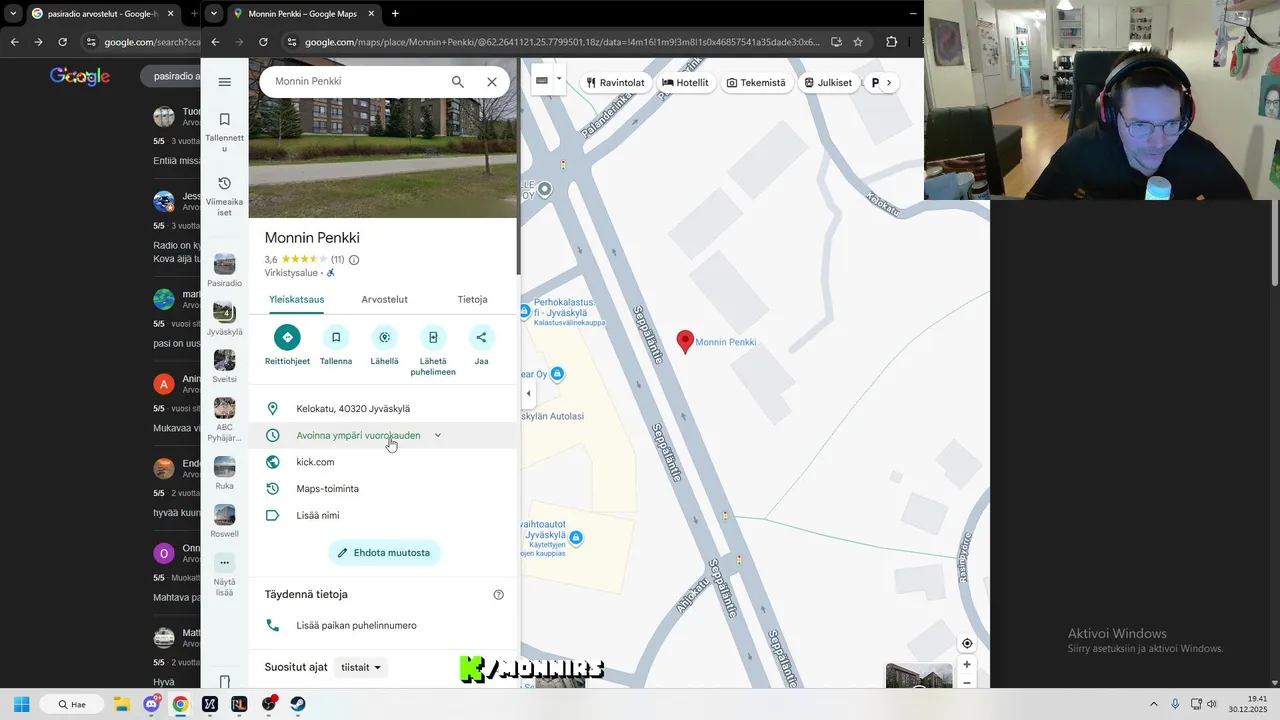
Task: Open File Explorer from the taskbar
Action: (122, 704)
